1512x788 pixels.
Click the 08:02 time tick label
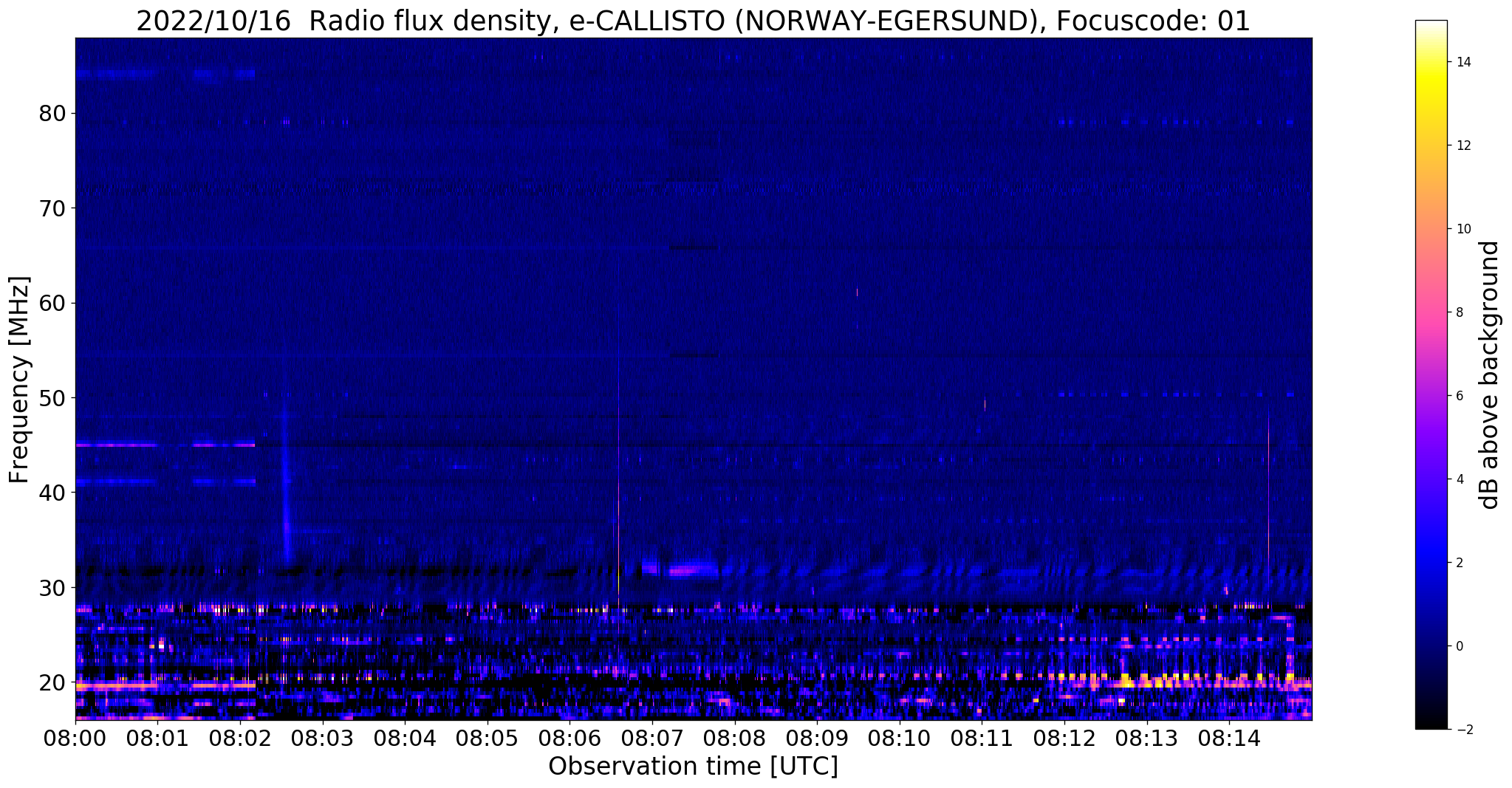[x=240, y=738]
